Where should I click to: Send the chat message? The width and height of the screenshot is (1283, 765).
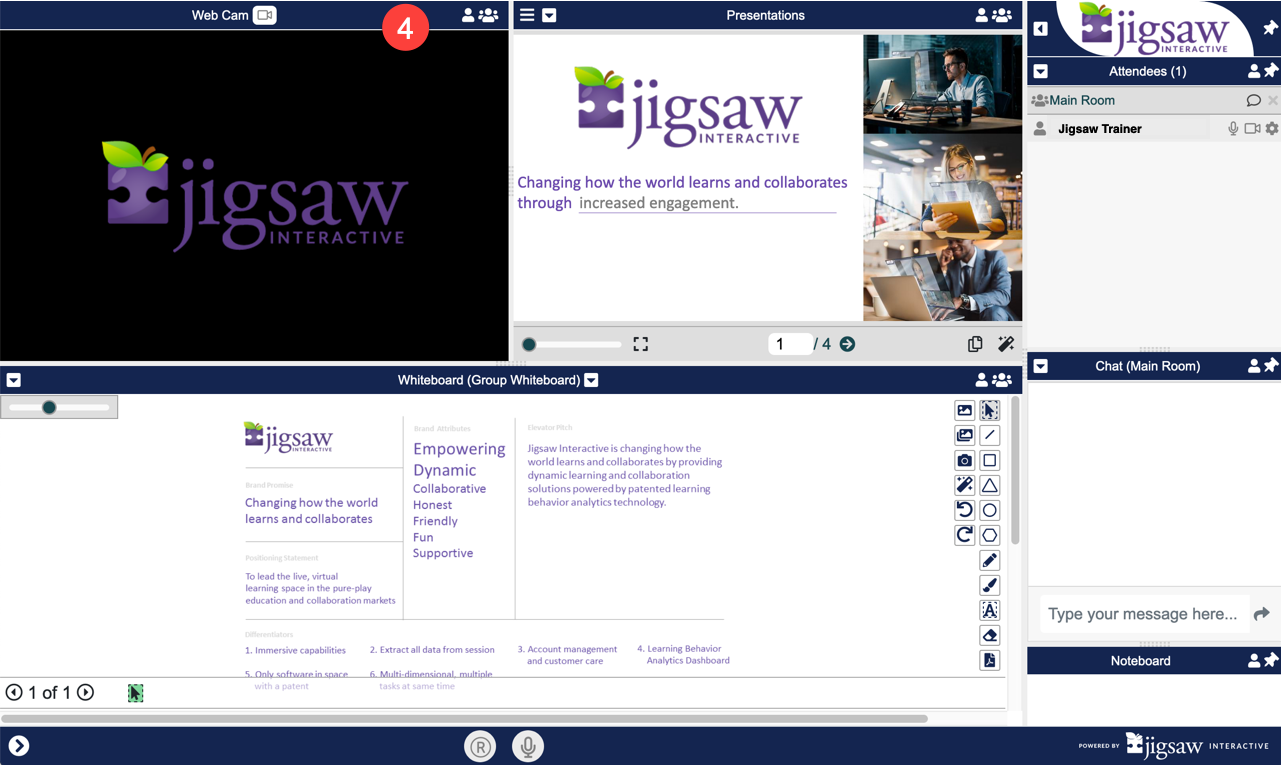click(x=1261, y=613)
